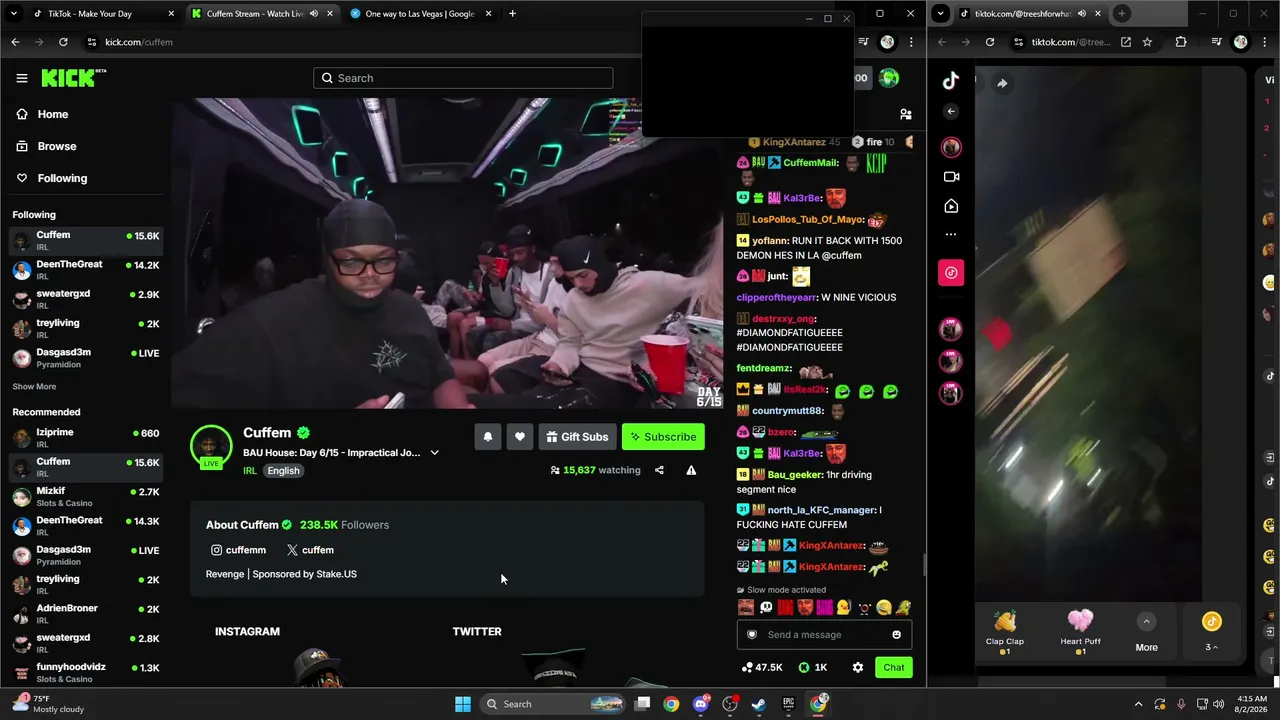Click the green Chat send button

tap(893, 667)
